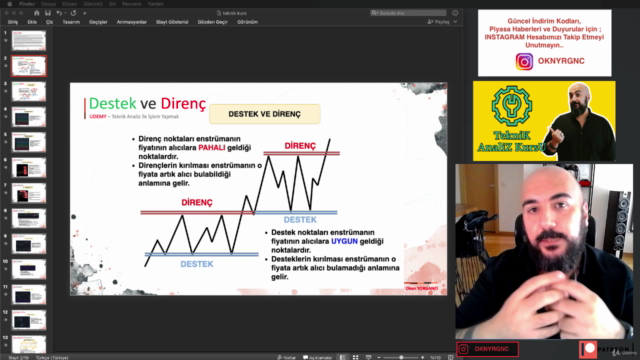Click the word PAHALI in slide text
The image size is (640, 360).
[211, 147]
